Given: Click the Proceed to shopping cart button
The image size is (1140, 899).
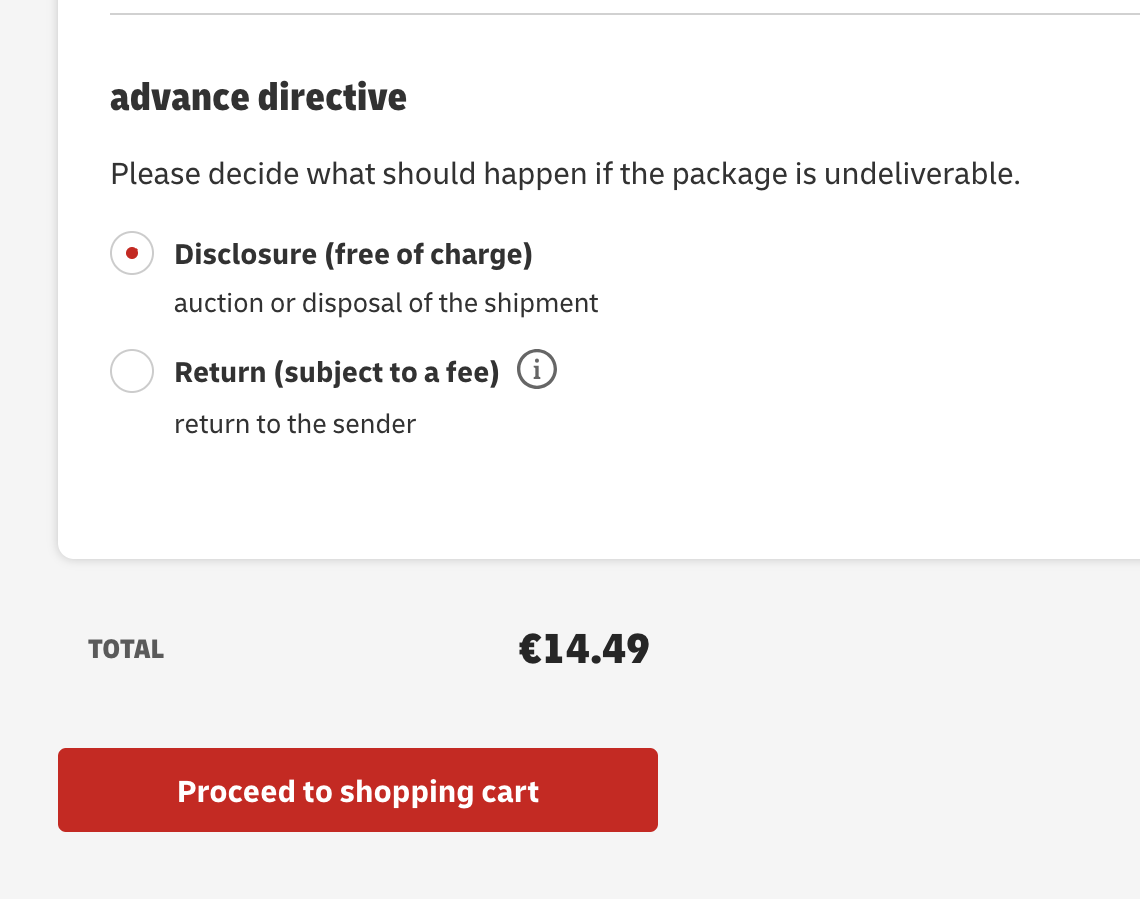Looking at the screenshot, I should coord(358,790).
